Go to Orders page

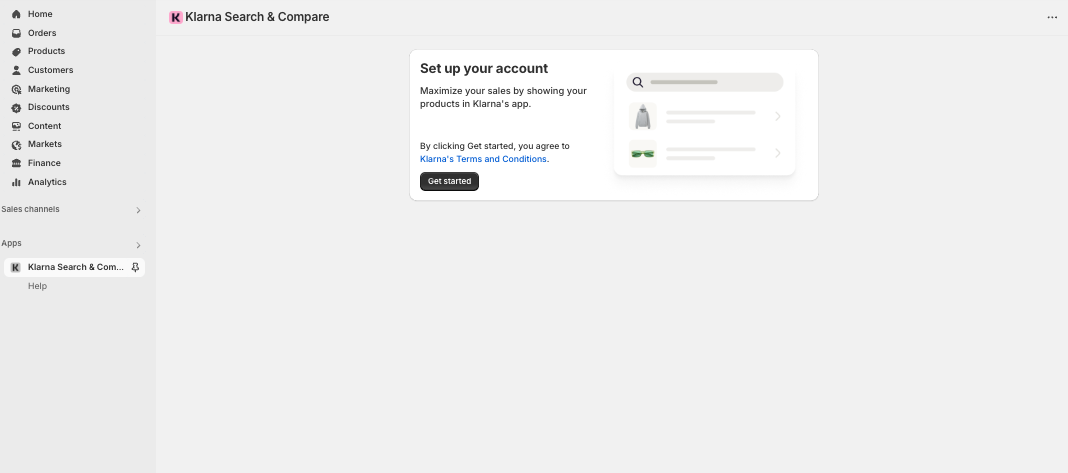tap(42, 33)
